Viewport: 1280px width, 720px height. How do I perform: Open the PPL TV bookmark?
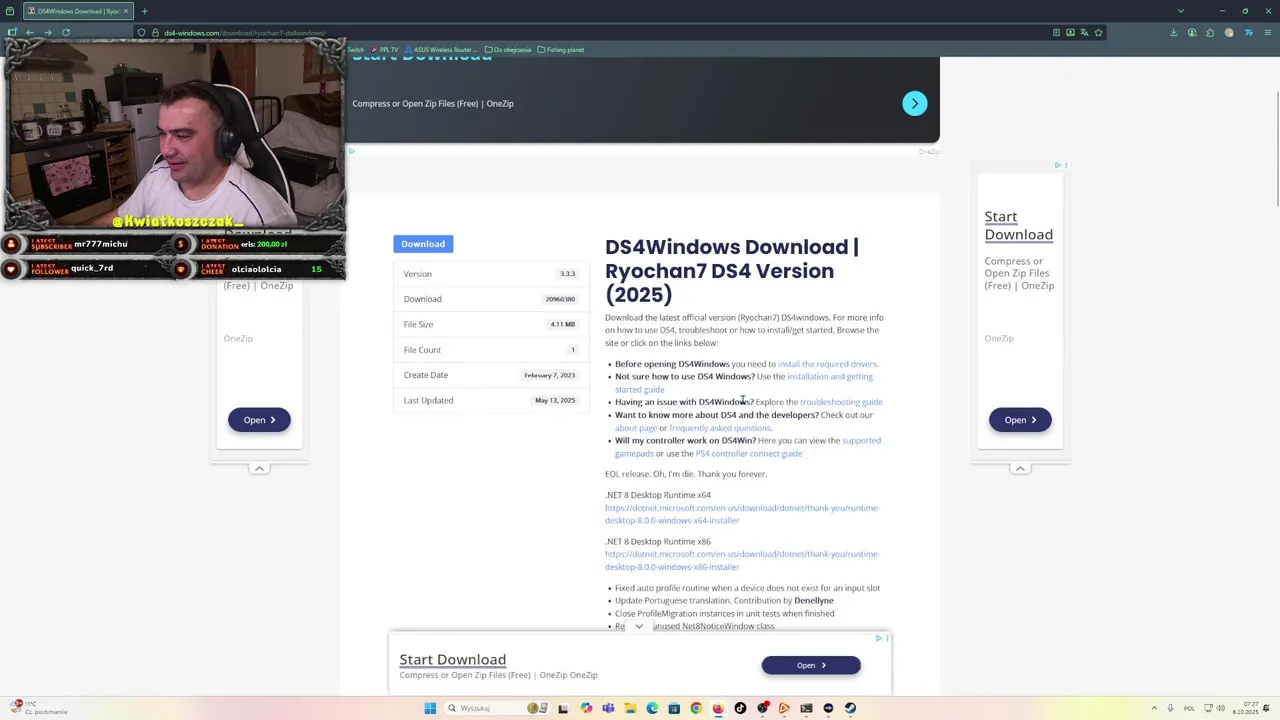coord(385,50)
